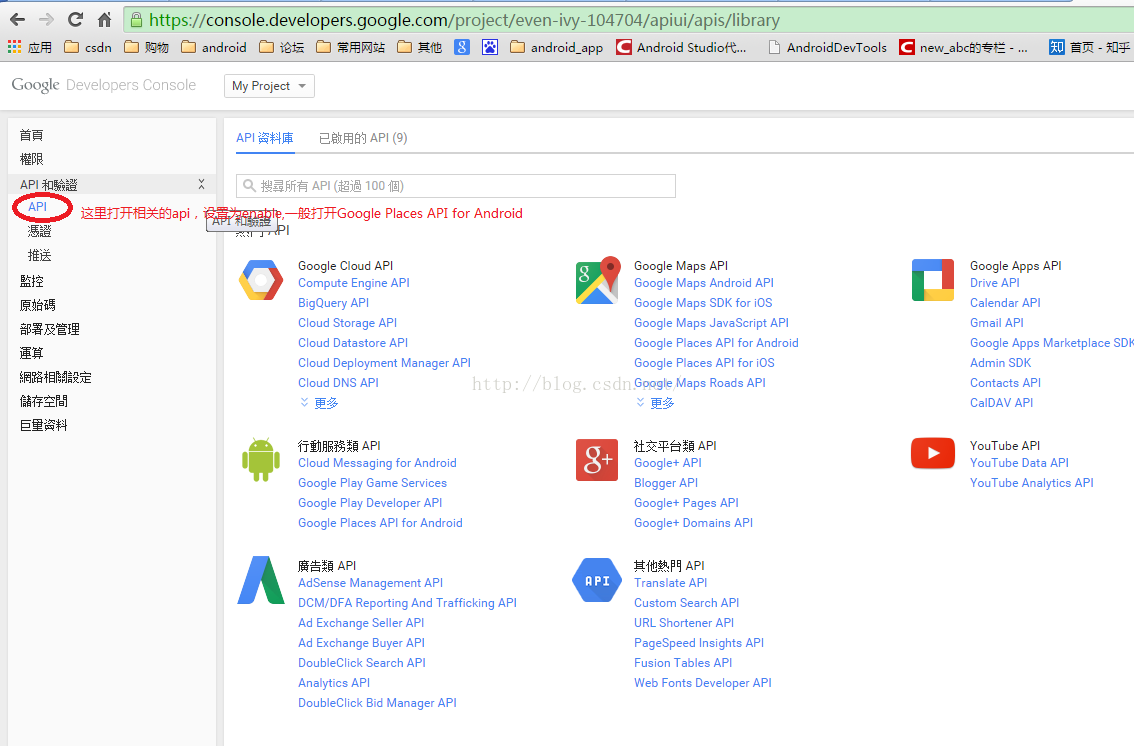Expand 更多 under Google Cloud API
This screenshot has width=1134, height=746.
tap(319, 403)
